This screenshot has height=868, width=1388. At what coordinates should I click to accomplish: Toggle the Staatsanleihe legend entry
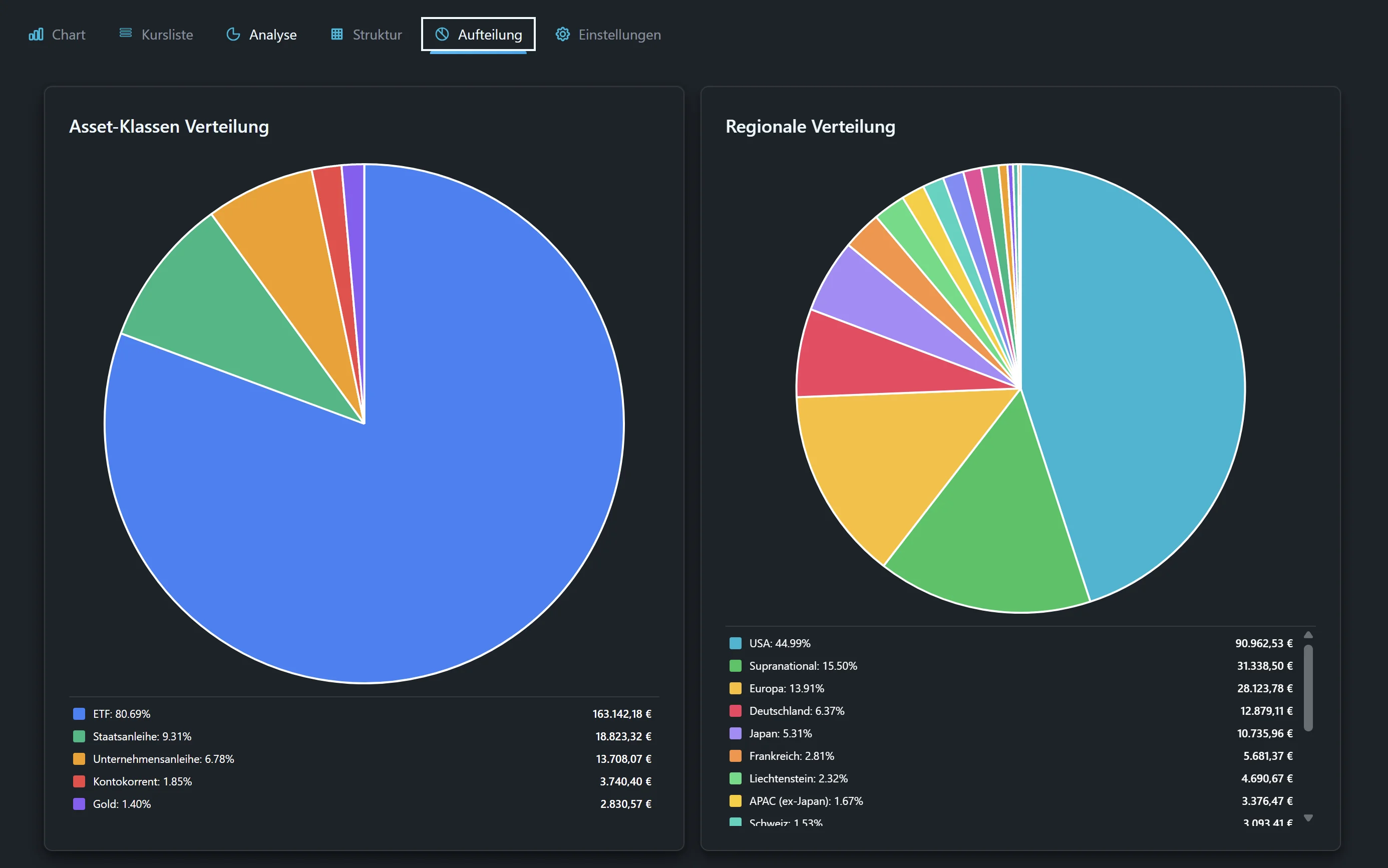pos(142,736)
